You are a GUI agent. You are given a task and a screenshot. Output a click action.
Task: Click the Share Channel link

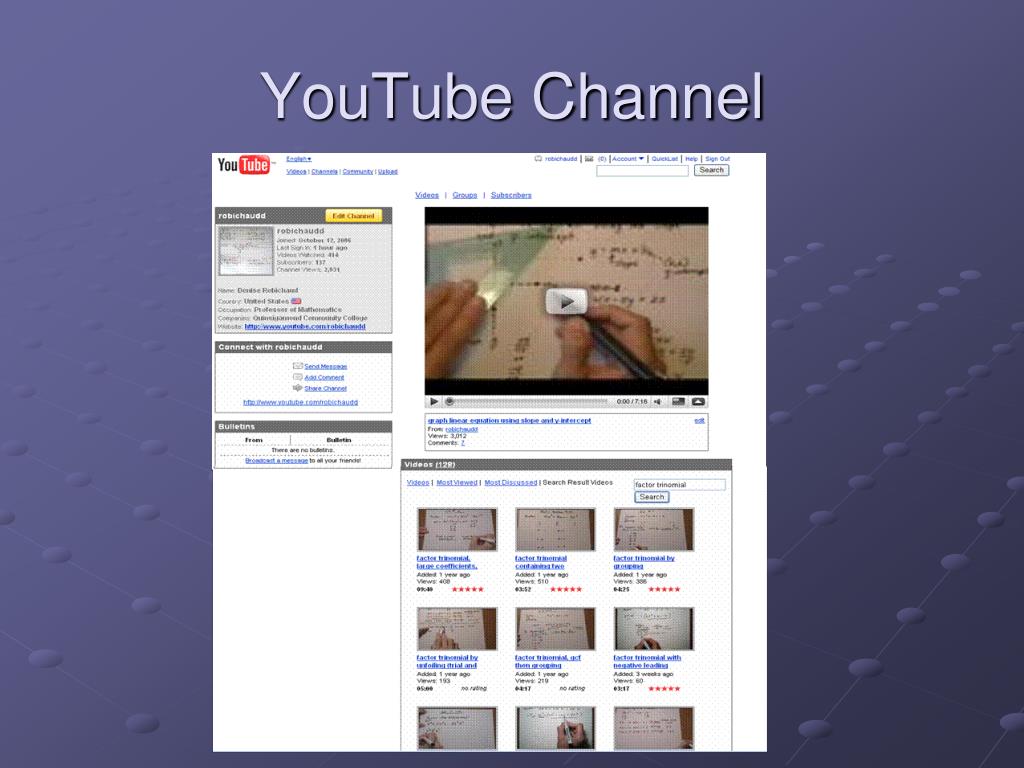325,389
